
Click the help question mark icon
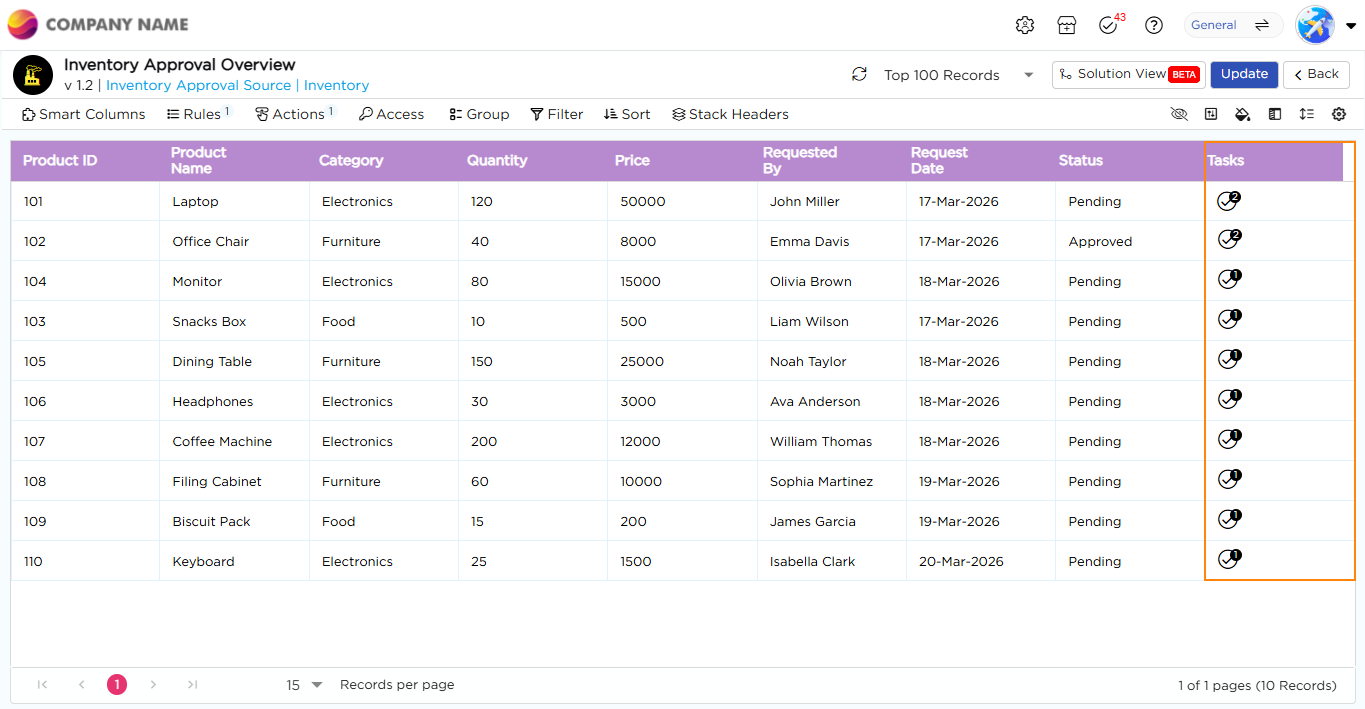(1154, 26)
